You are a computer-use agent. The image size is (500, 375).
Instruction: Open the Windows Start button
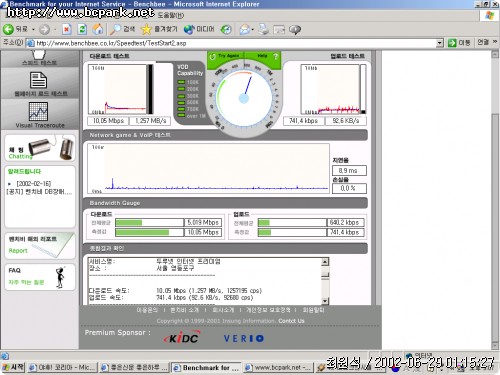(x=13, y=367)
